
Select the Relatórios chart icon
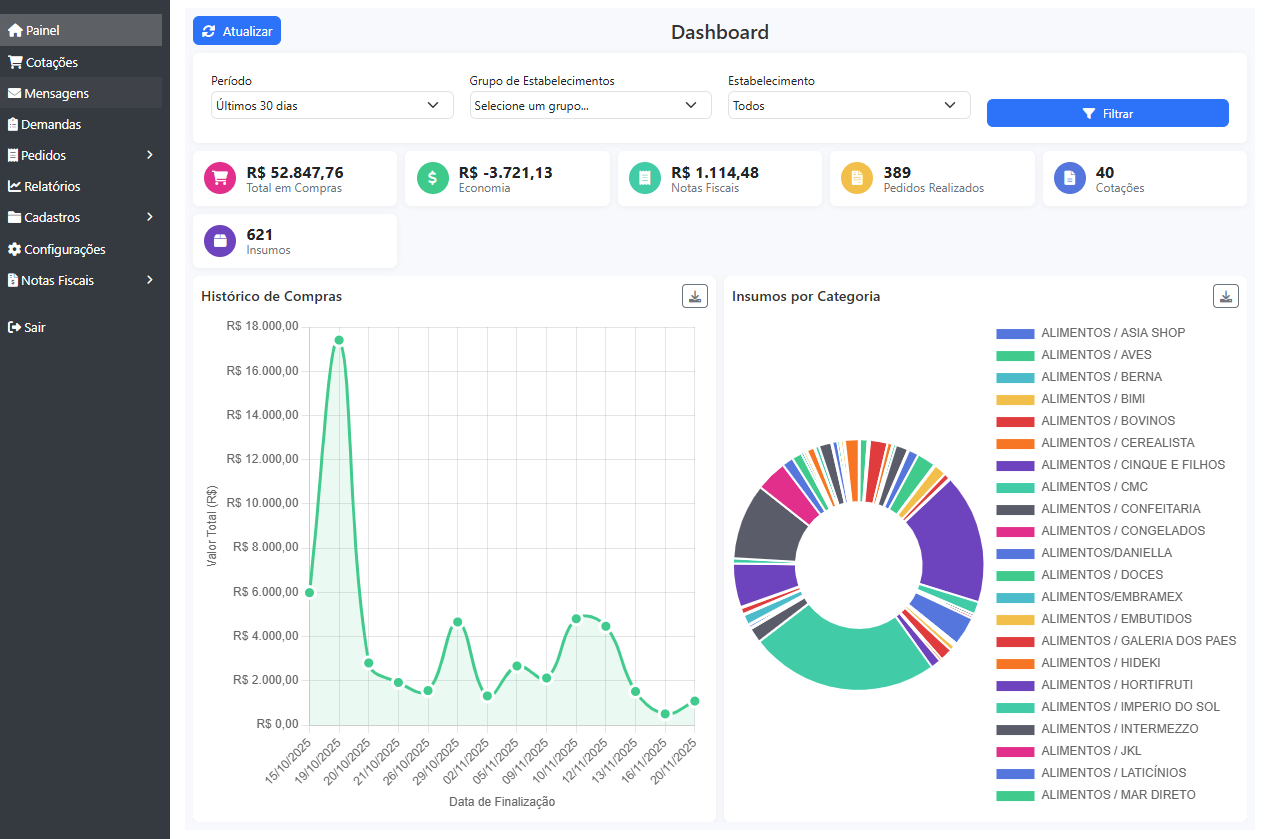click(17, 186)
